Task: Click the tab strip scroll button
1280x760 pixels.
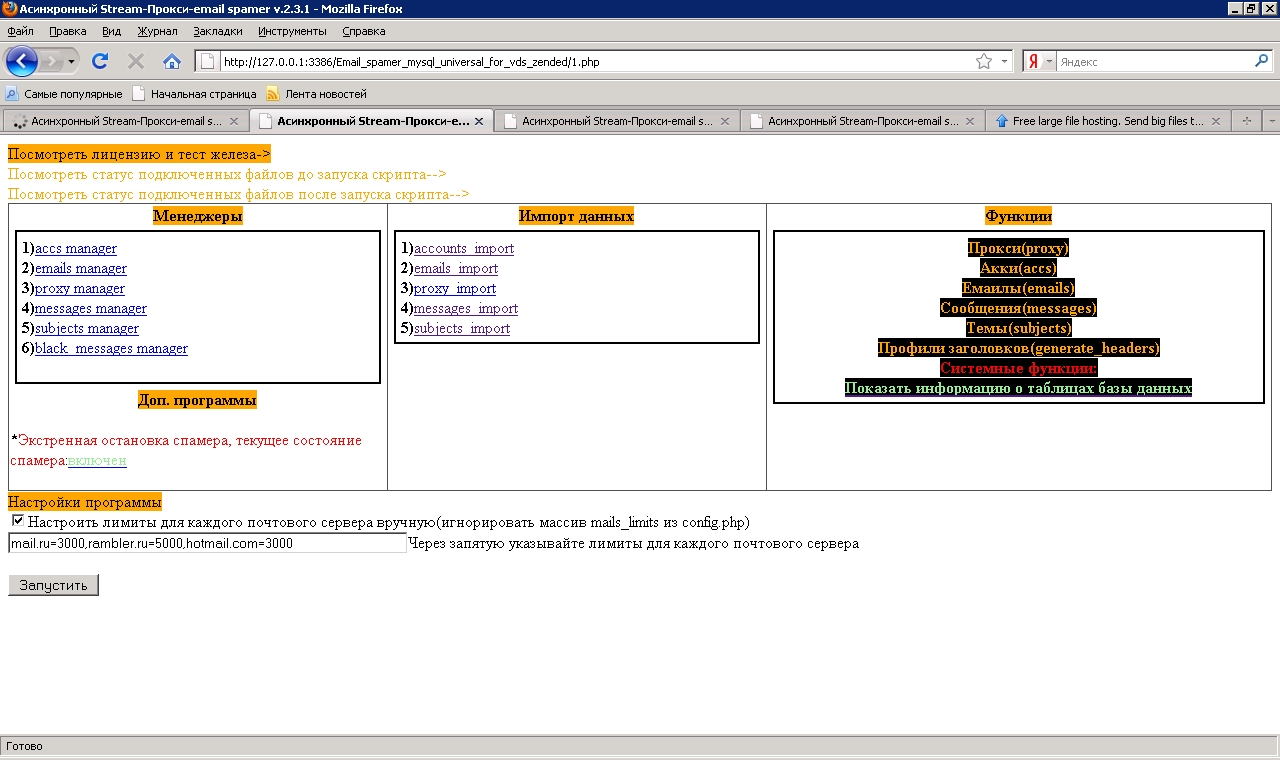Action: click(x=1247, y=121)
